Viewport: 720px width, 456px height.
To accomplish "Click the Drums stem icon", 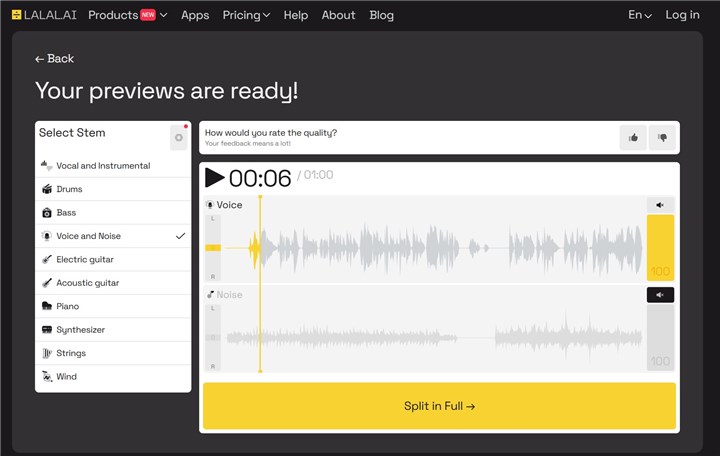I will [x=47, y=189].
